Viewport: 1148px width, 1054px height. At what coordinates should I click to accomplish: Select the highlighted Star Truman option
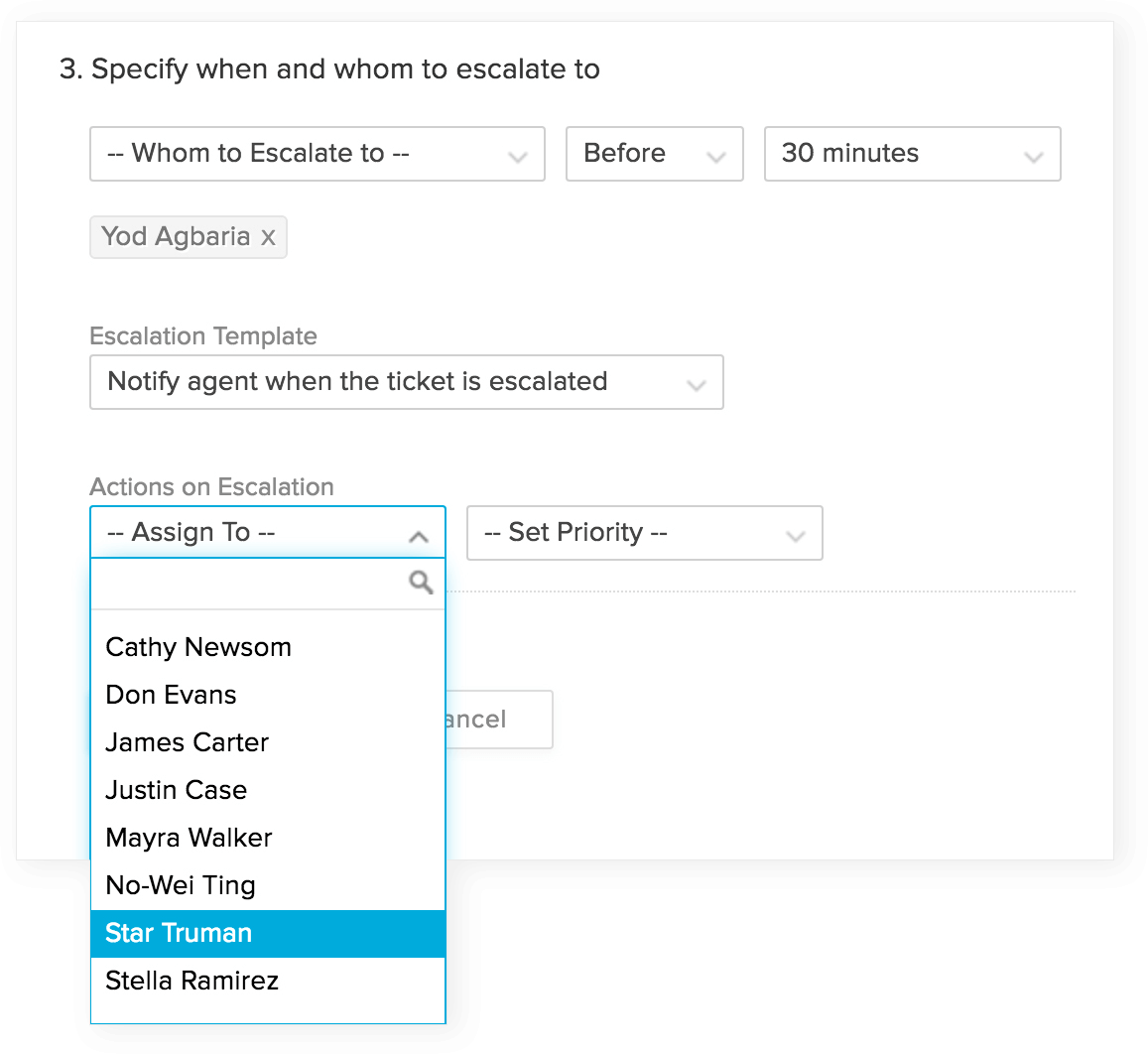(179, 933)
